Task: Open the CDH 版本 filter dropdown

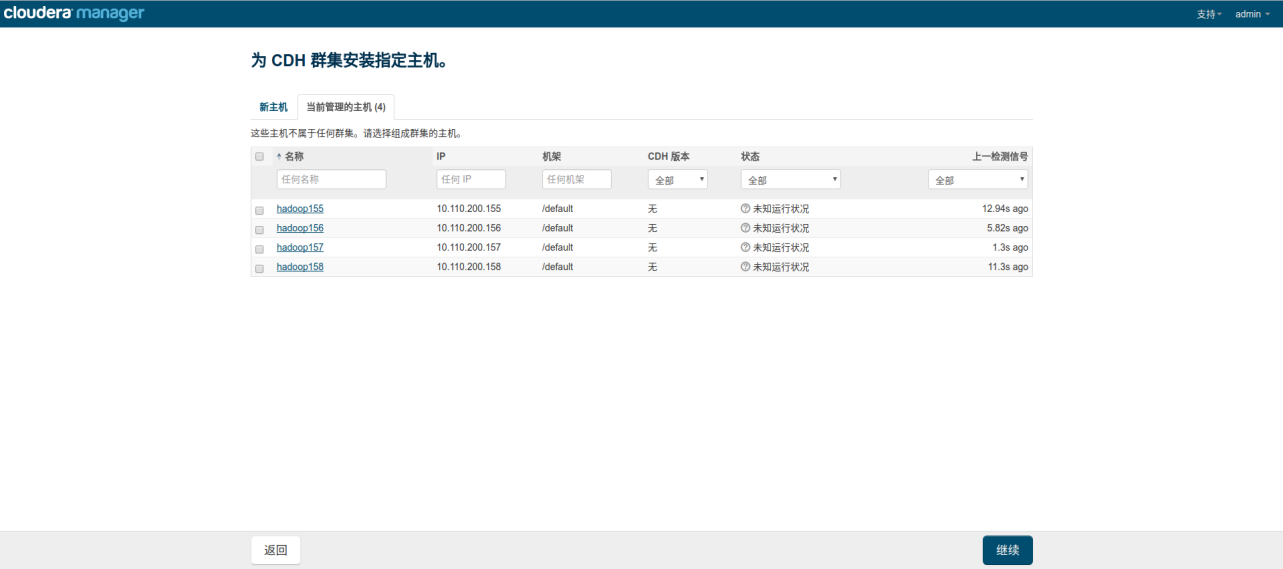Action: click(x=677, y=180)
